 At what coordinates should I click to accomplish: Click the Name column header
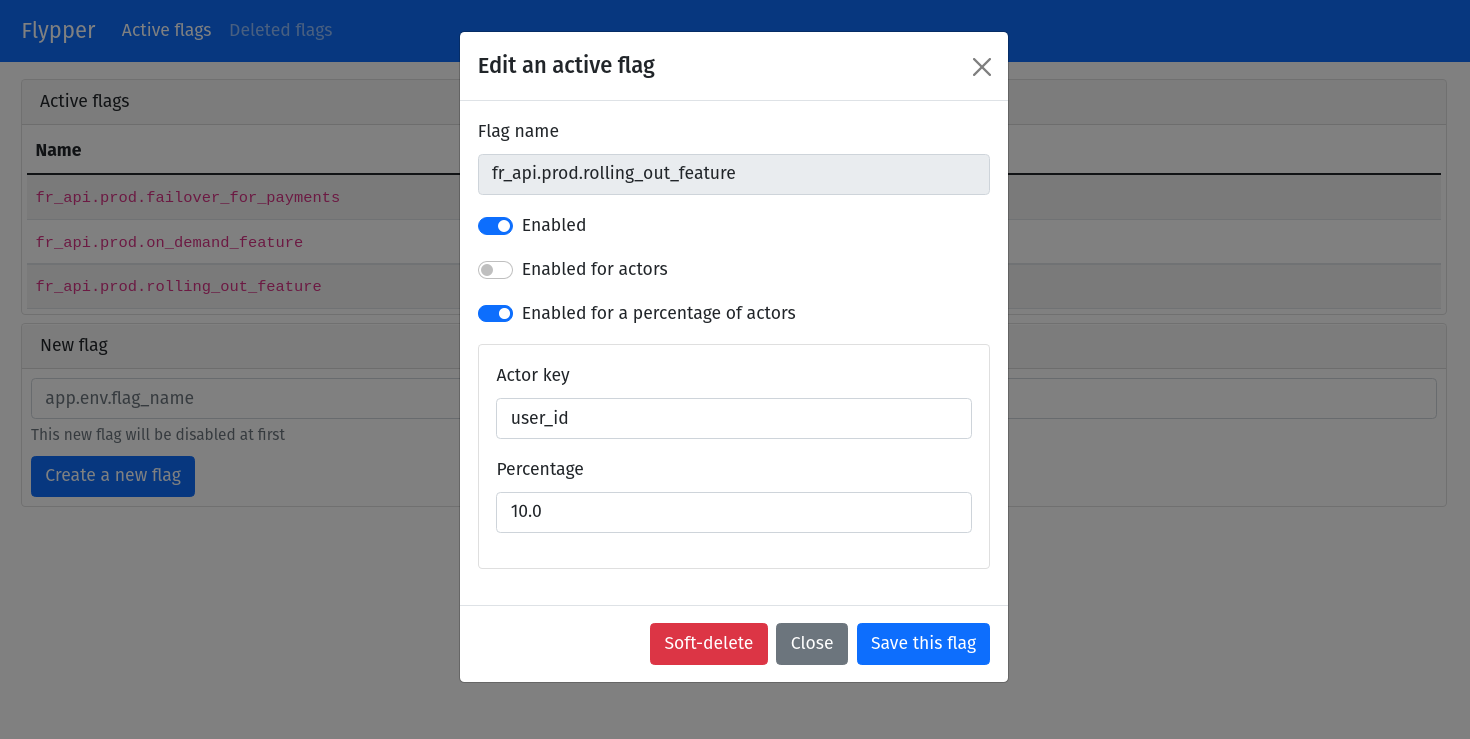point(57,150)
